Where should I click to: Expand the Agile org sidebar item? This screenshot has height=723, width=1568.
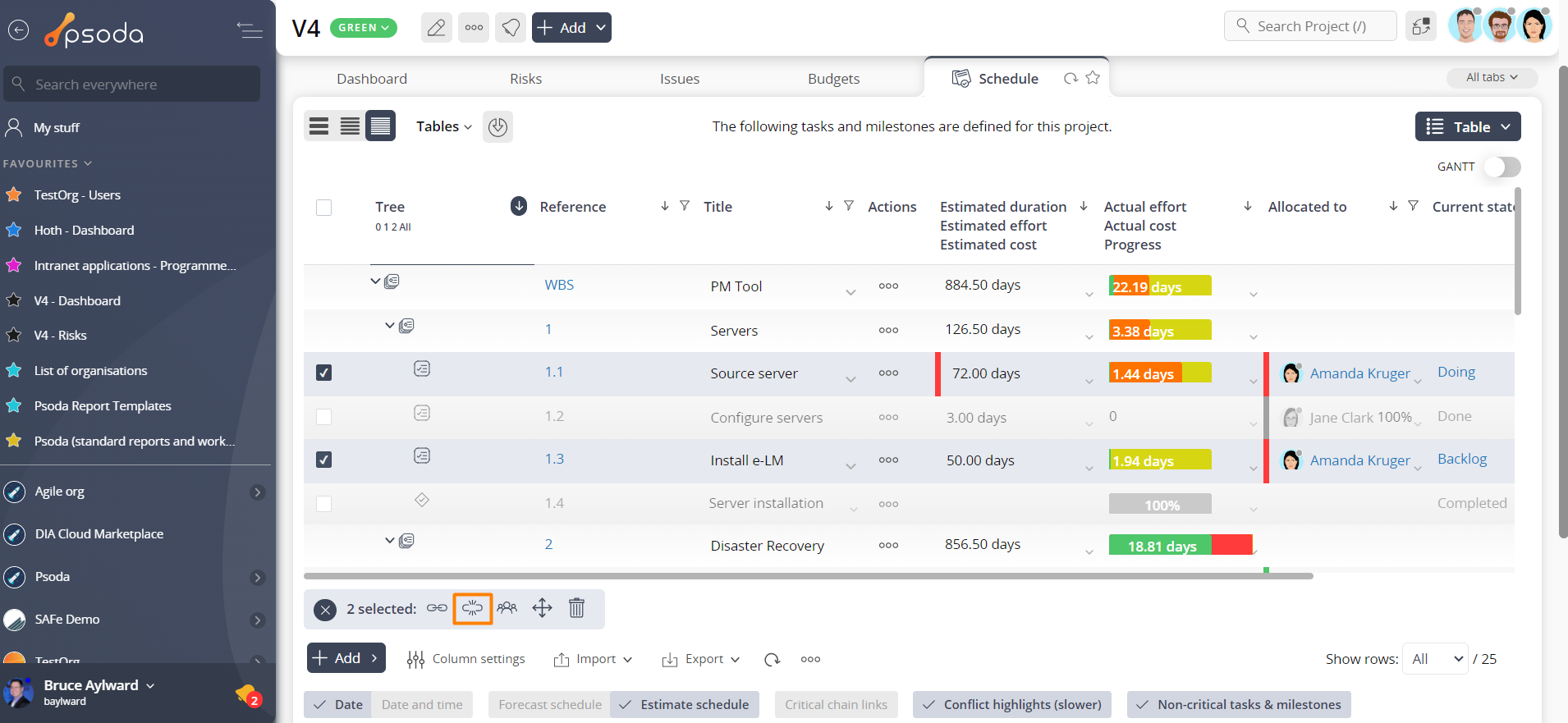[257, 492]
